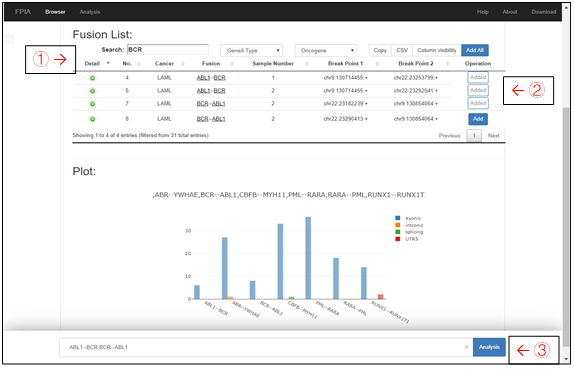Select the ABR--YWHAE exonic bar

coord(225,268)
